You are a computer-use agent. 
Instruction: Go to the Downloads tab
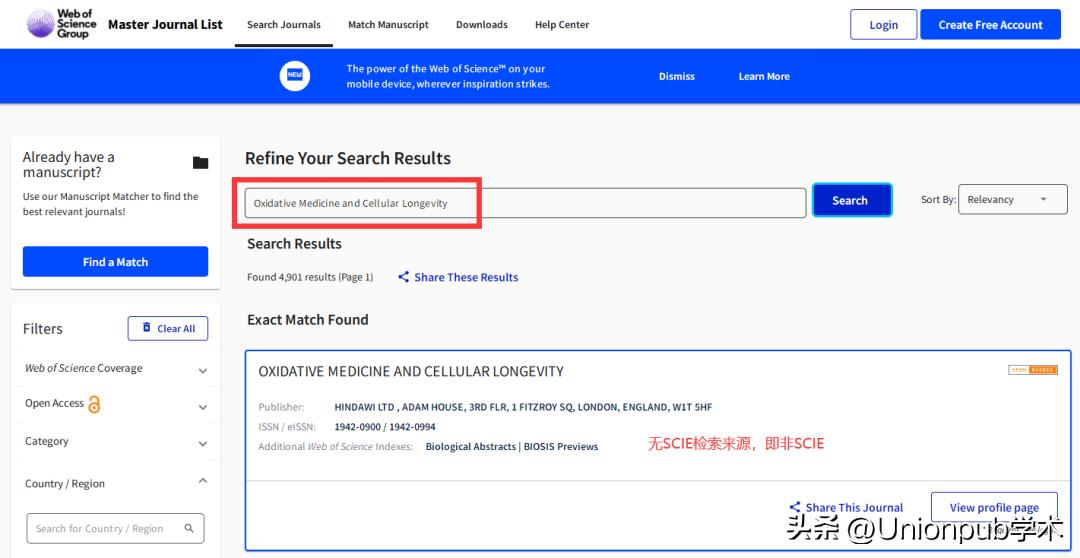pos(481,25)
